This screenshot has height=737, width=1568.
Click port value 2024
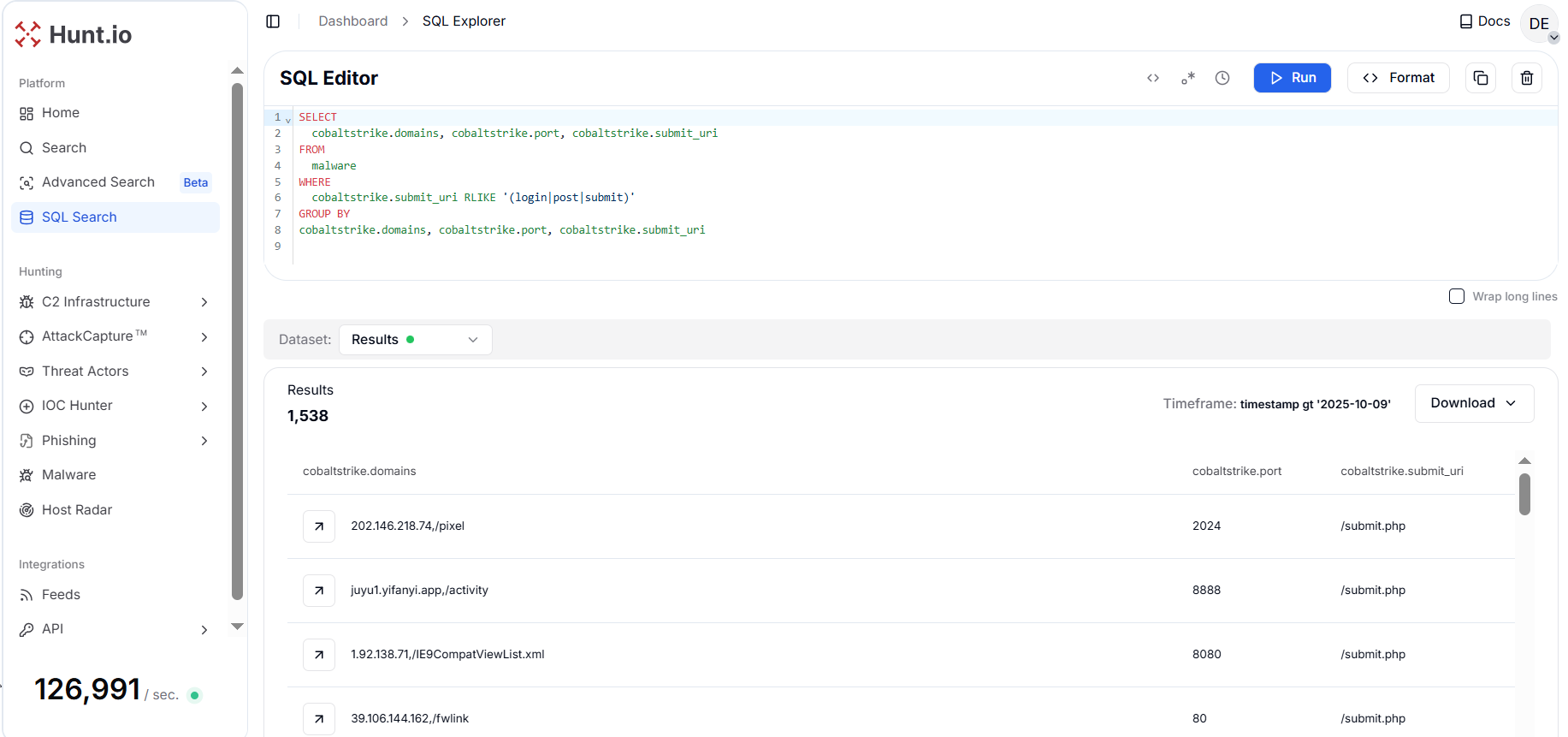point(1206,526)
